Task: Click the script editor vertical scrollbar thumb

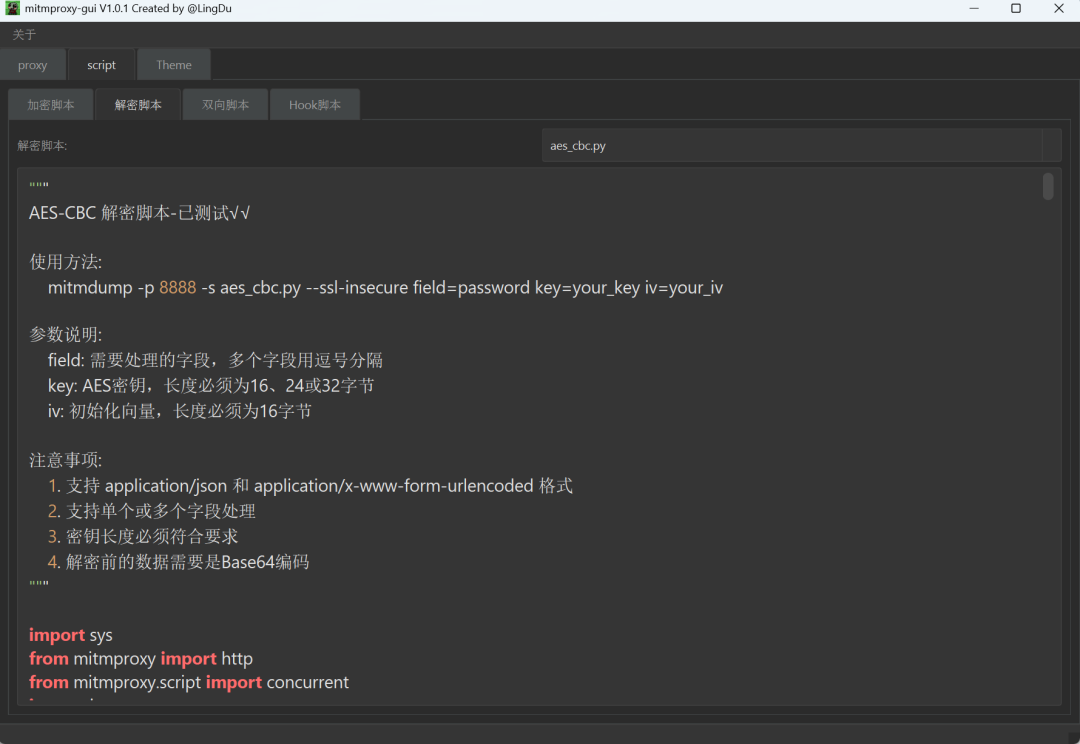Action: [x=1048, y=186]
